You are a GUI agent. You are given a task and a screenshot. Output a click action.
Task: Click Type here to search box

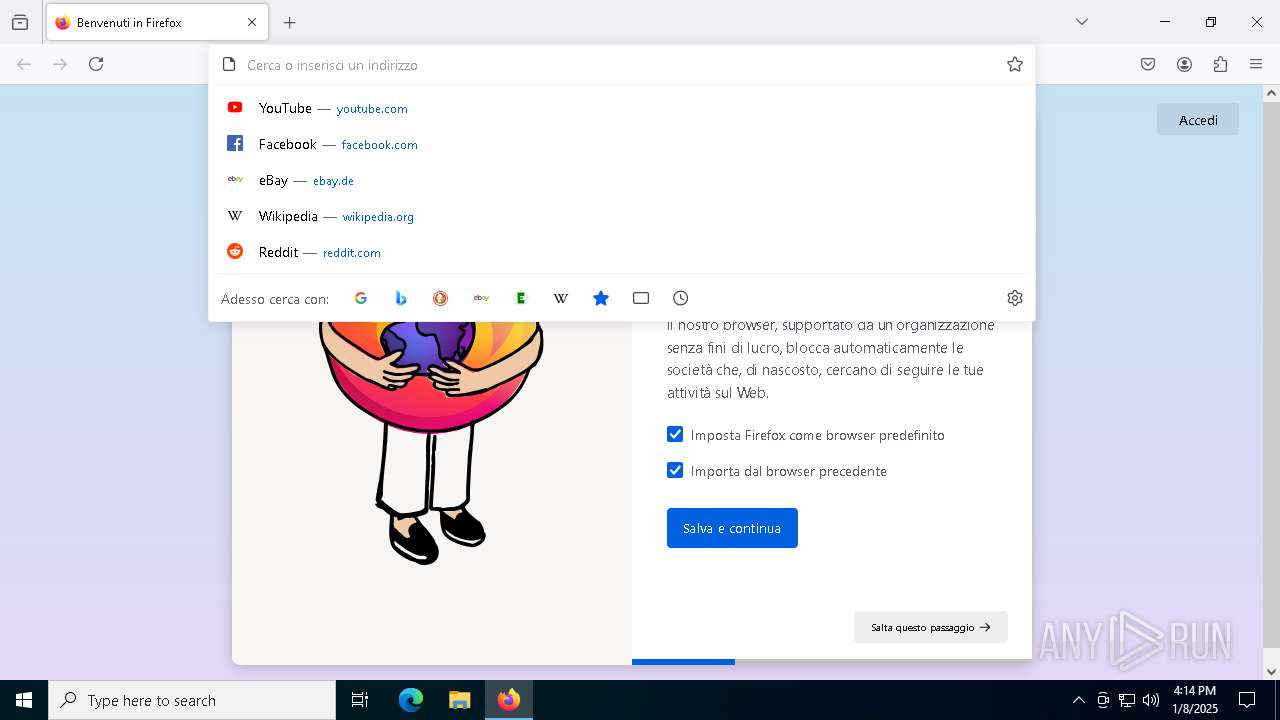pyautogui.click(x=192, y=700)
